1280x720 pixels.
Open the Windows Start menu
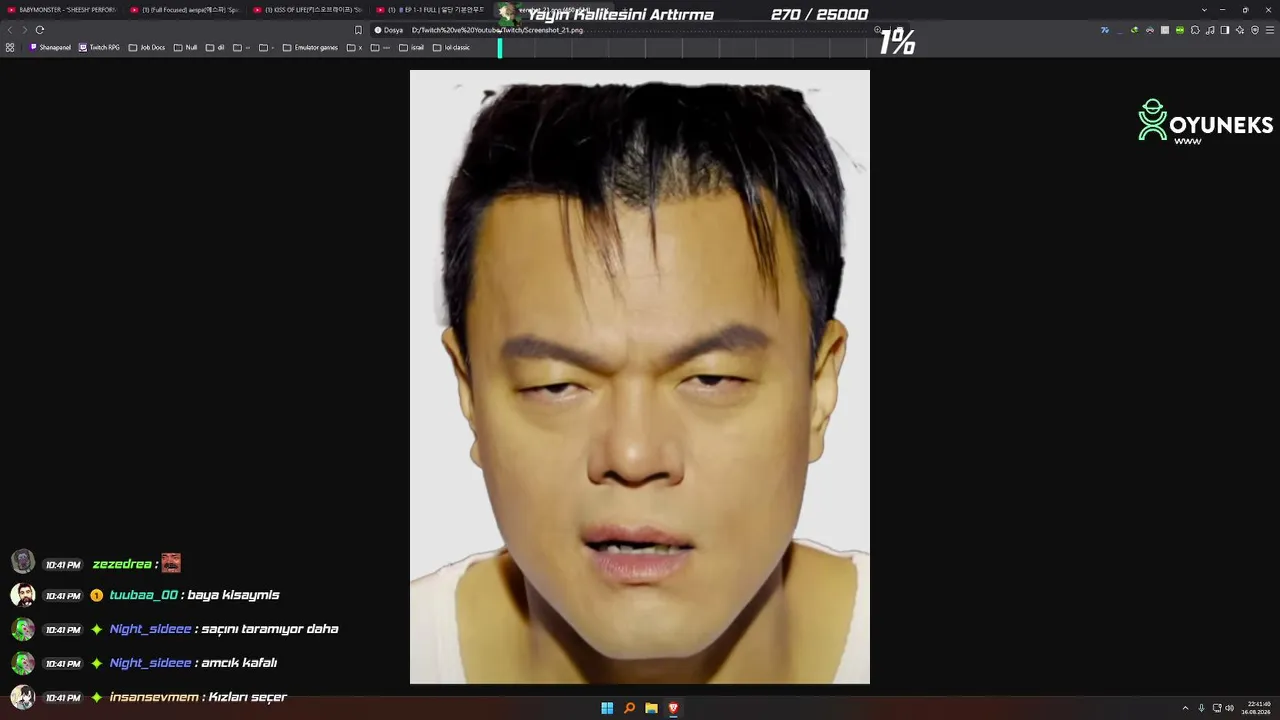607,708
